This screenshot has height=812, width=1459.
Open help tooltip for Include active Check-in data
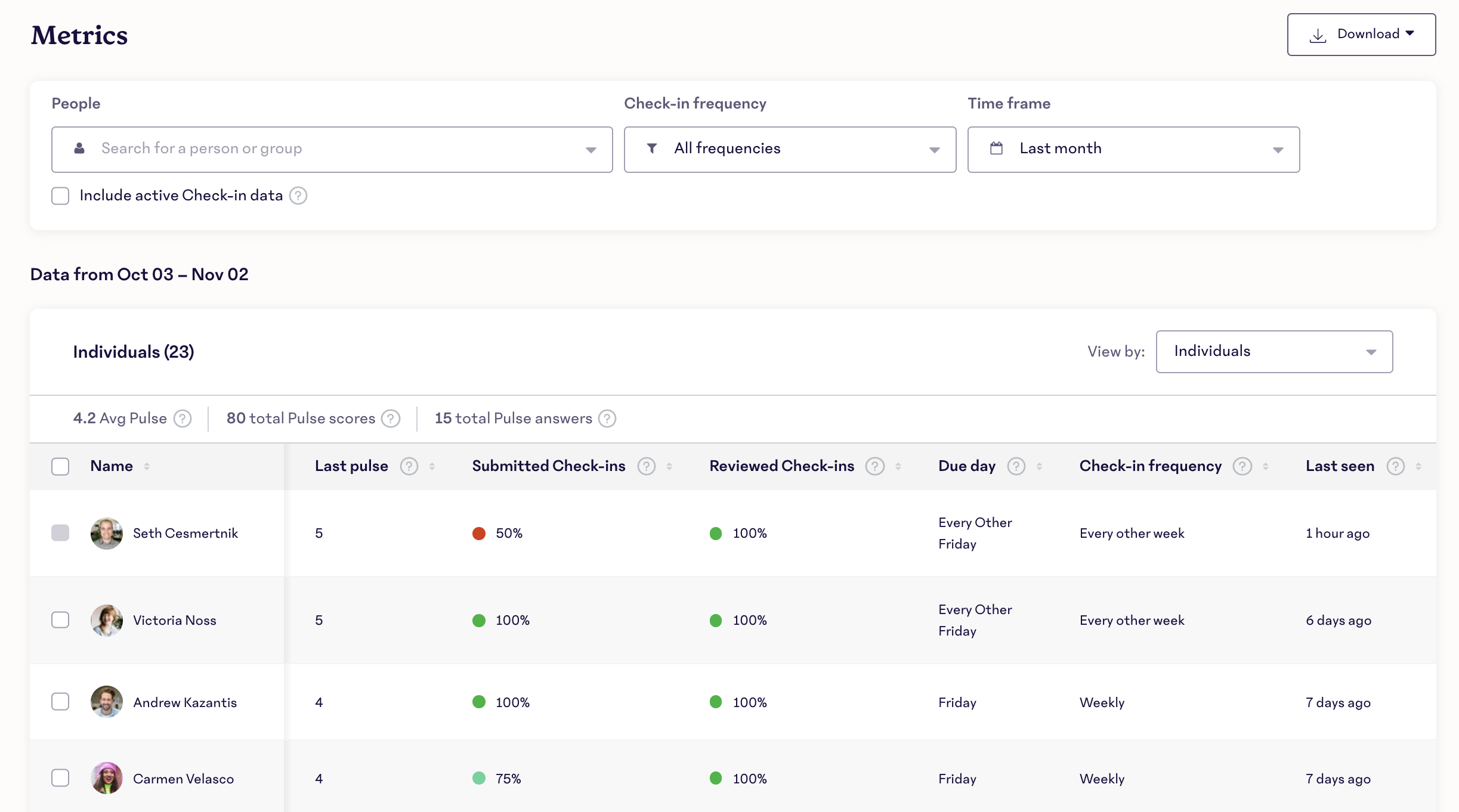(298, 196)
